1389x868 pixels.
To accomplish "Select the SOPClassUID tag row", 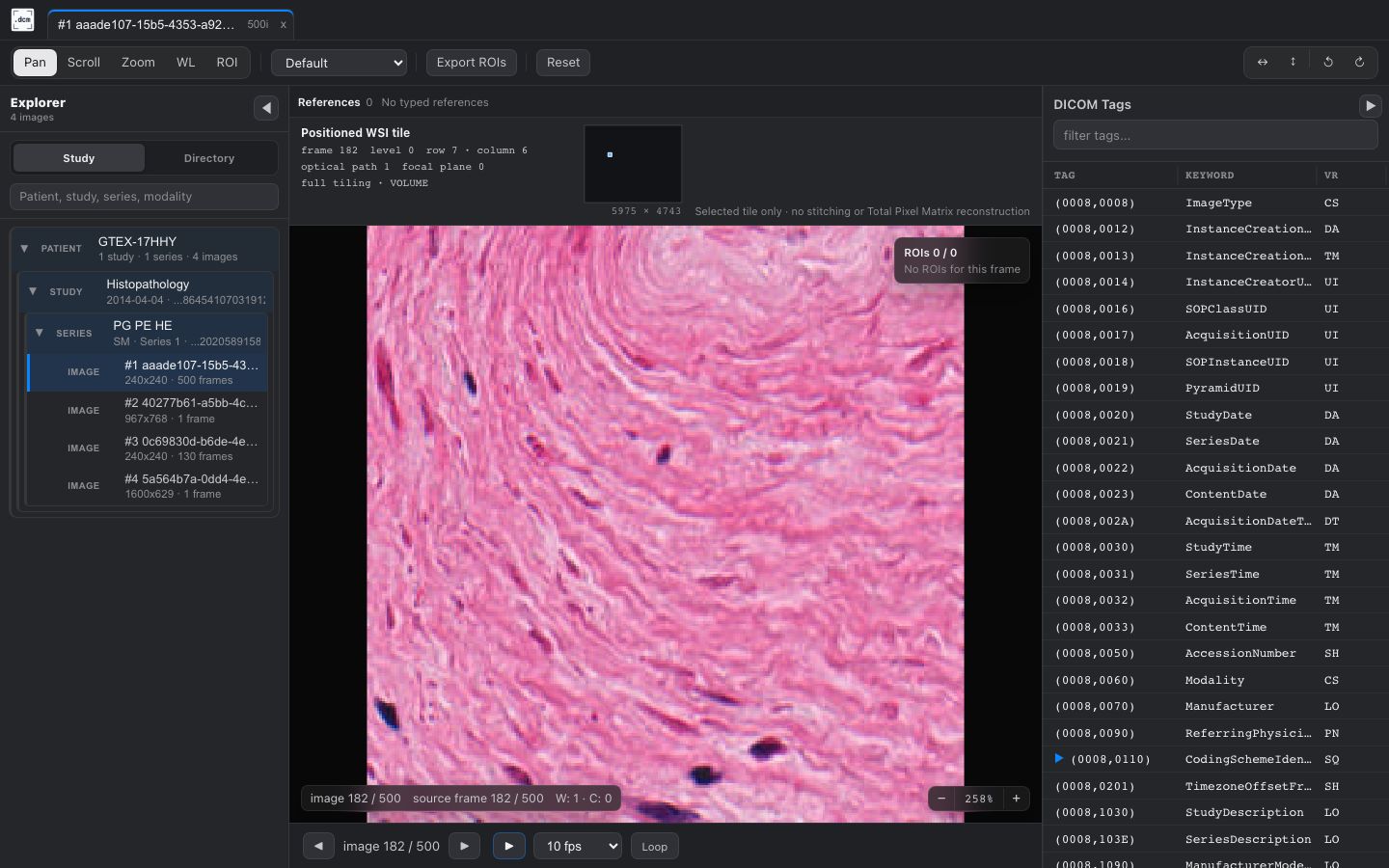I will pyautogui.click(x=1215, y=309).
